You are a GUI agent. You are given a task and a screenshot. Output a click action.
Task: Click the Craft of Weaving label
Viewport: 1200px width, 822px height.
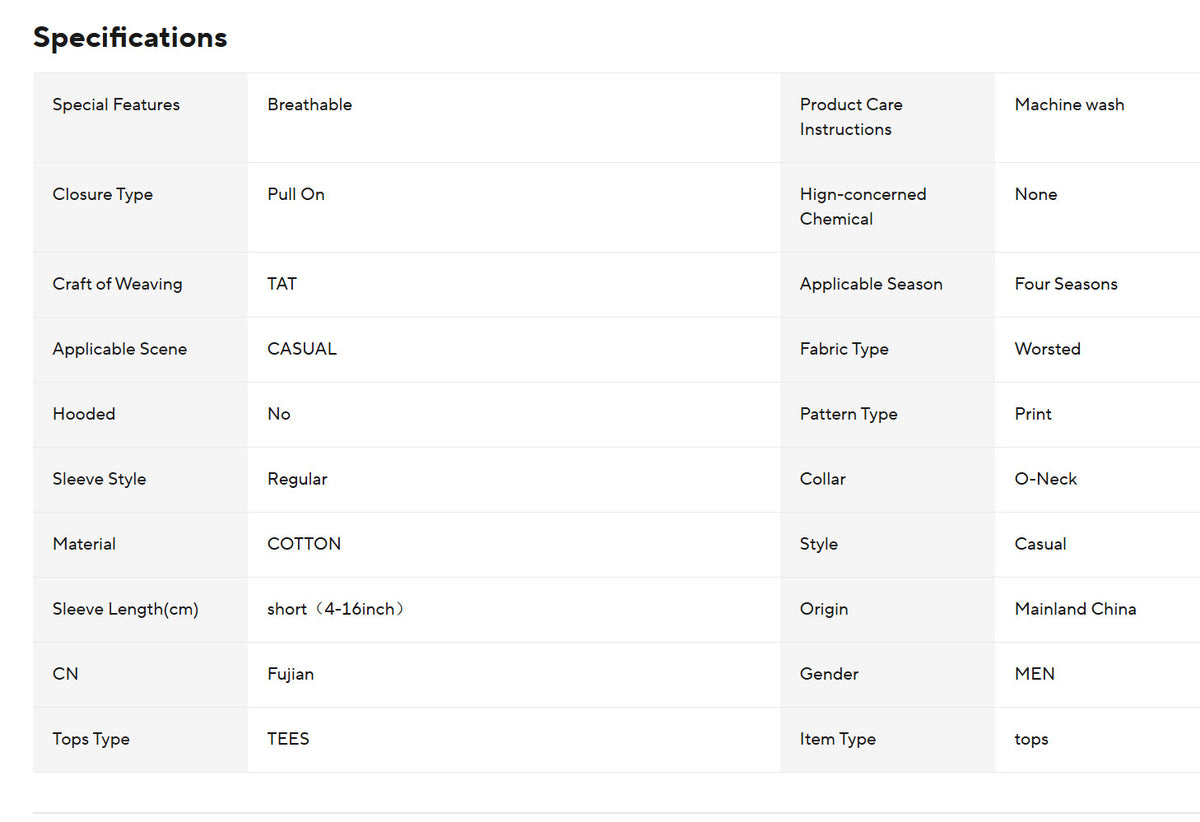click(x=117, y=284)
